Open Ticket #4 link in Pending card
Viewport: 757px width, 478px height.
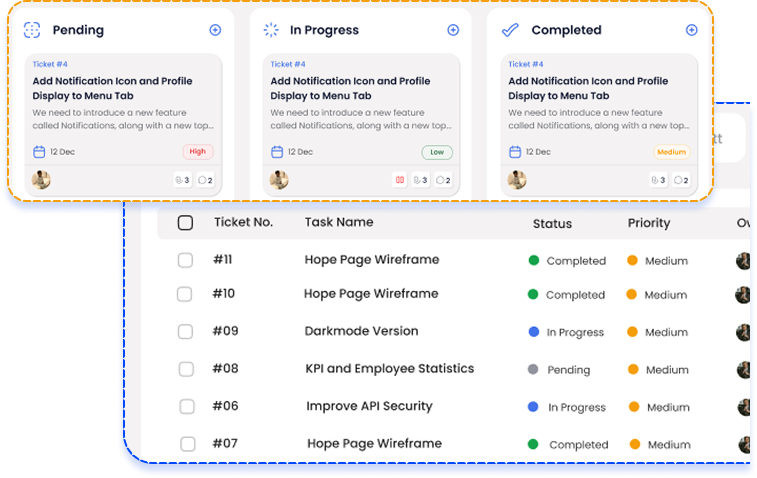click(50, 64)
